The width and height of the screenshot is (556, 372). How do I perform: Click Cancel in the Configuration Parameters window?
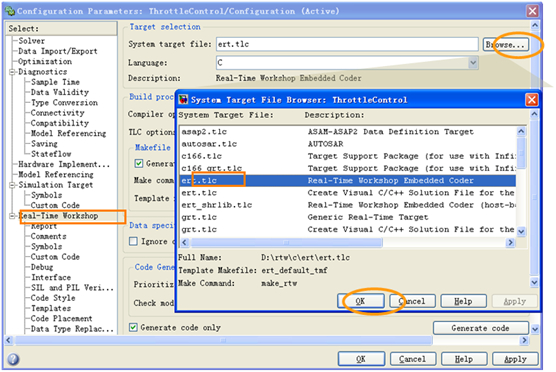click(412, 359)
